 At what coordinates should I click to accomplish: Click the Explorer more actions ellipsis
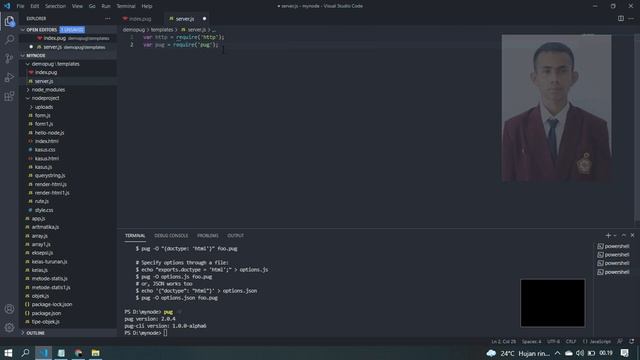(x=107, y=18)
